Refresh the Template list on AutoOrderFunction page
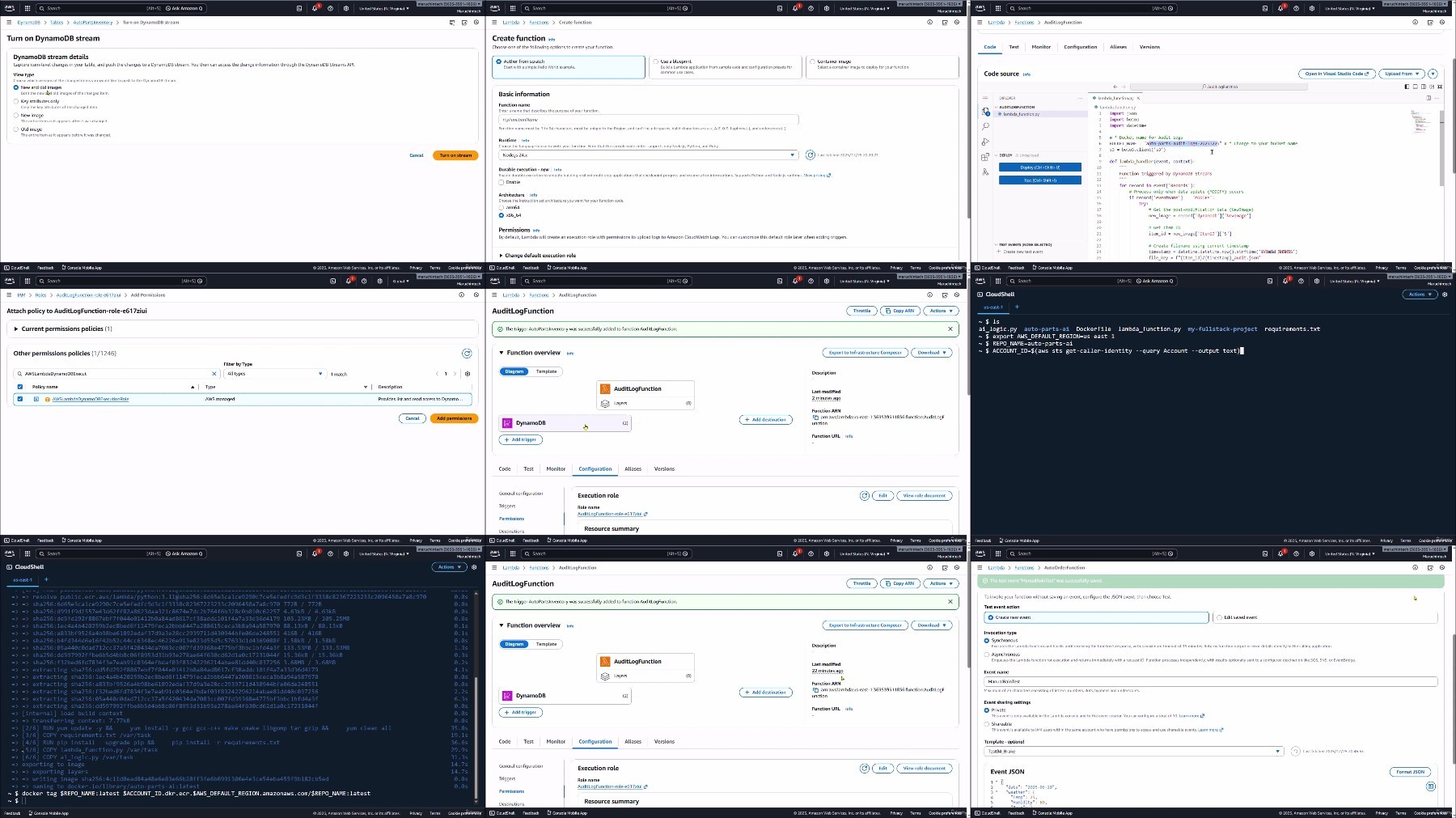 click(x=1295, y=752)
